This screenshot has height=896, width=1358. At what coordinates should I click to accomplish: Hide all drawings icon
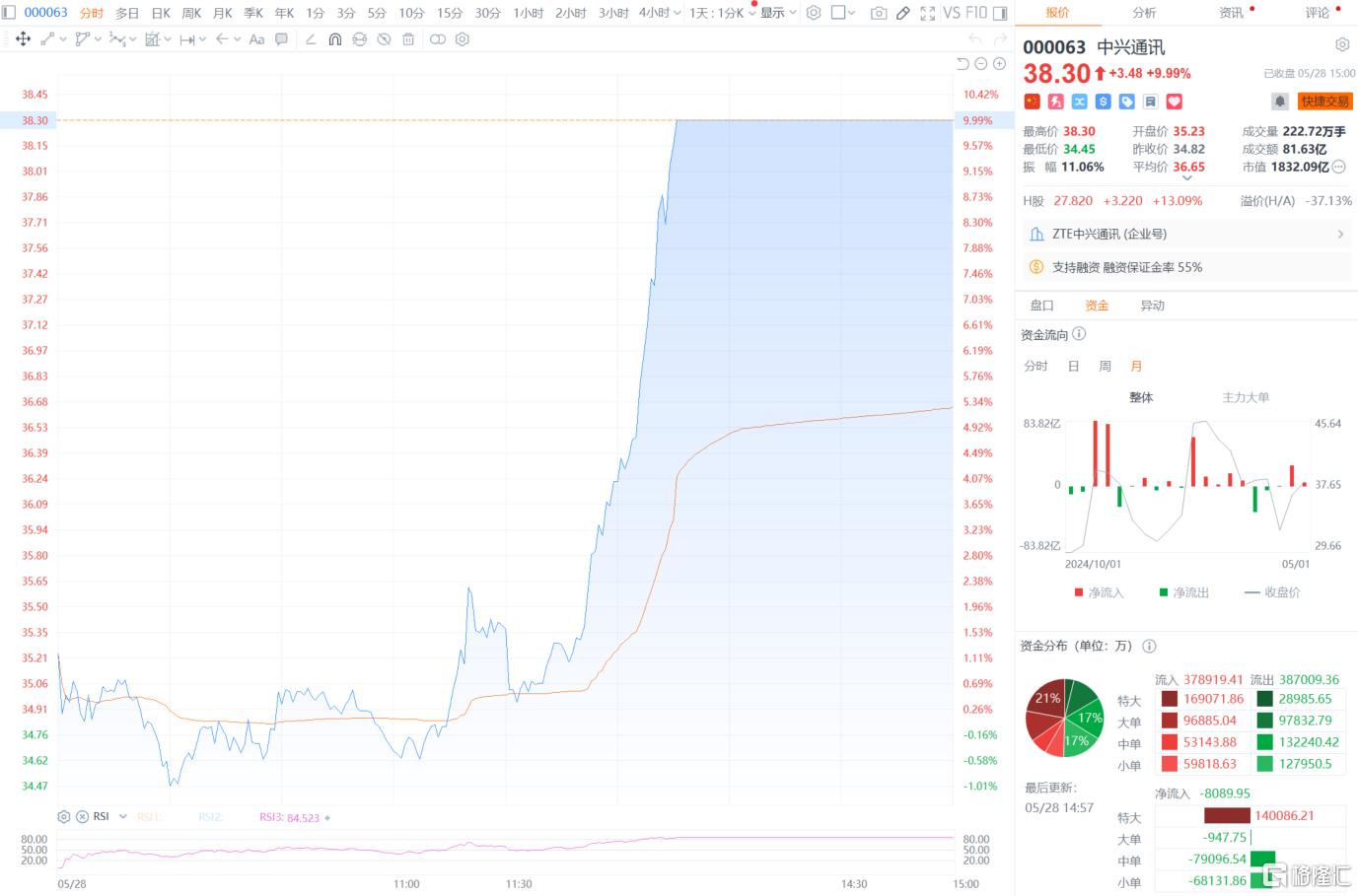point(384,39)
